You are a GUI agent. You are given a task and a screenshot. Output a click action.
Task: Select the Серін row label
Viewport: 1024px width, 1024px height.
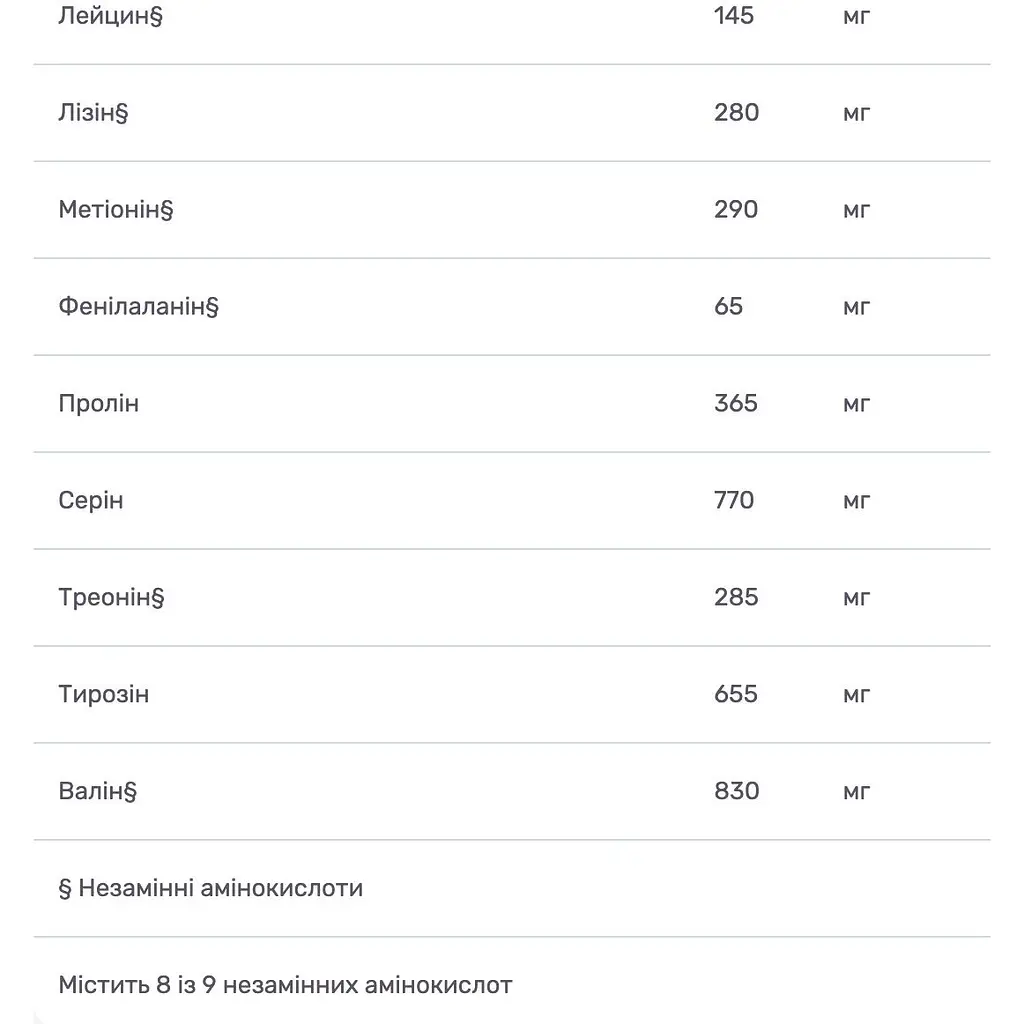click(x=91, y=500)
